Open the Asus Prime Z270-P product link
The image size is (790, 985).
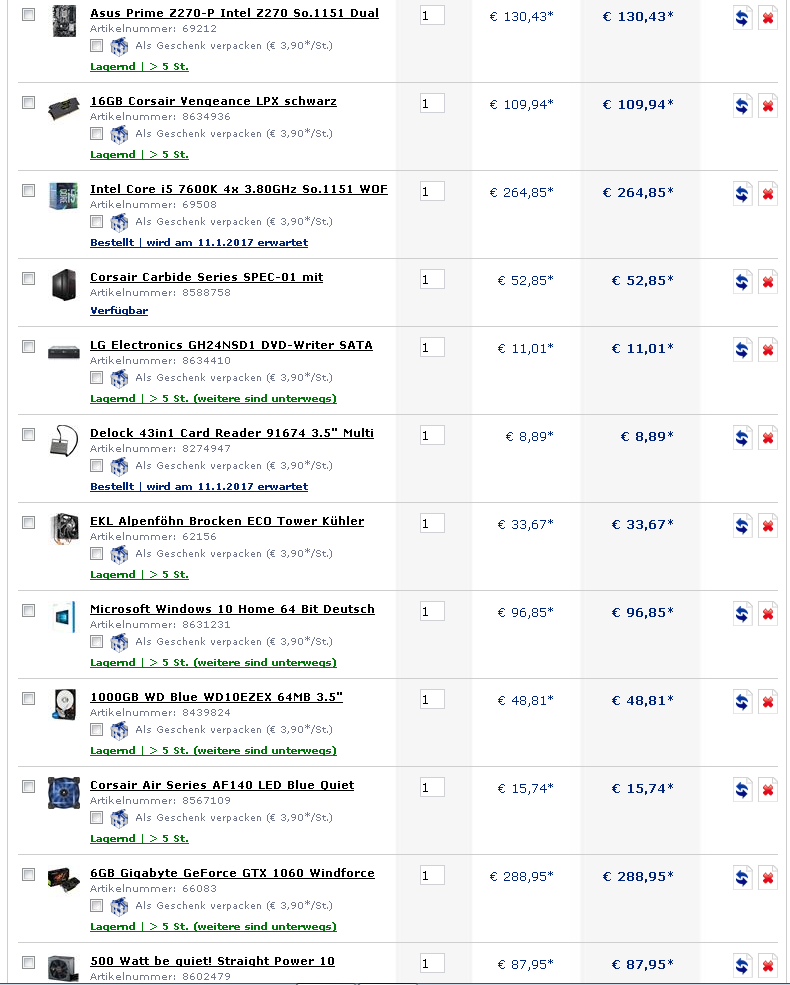click(x=234, y=13)
